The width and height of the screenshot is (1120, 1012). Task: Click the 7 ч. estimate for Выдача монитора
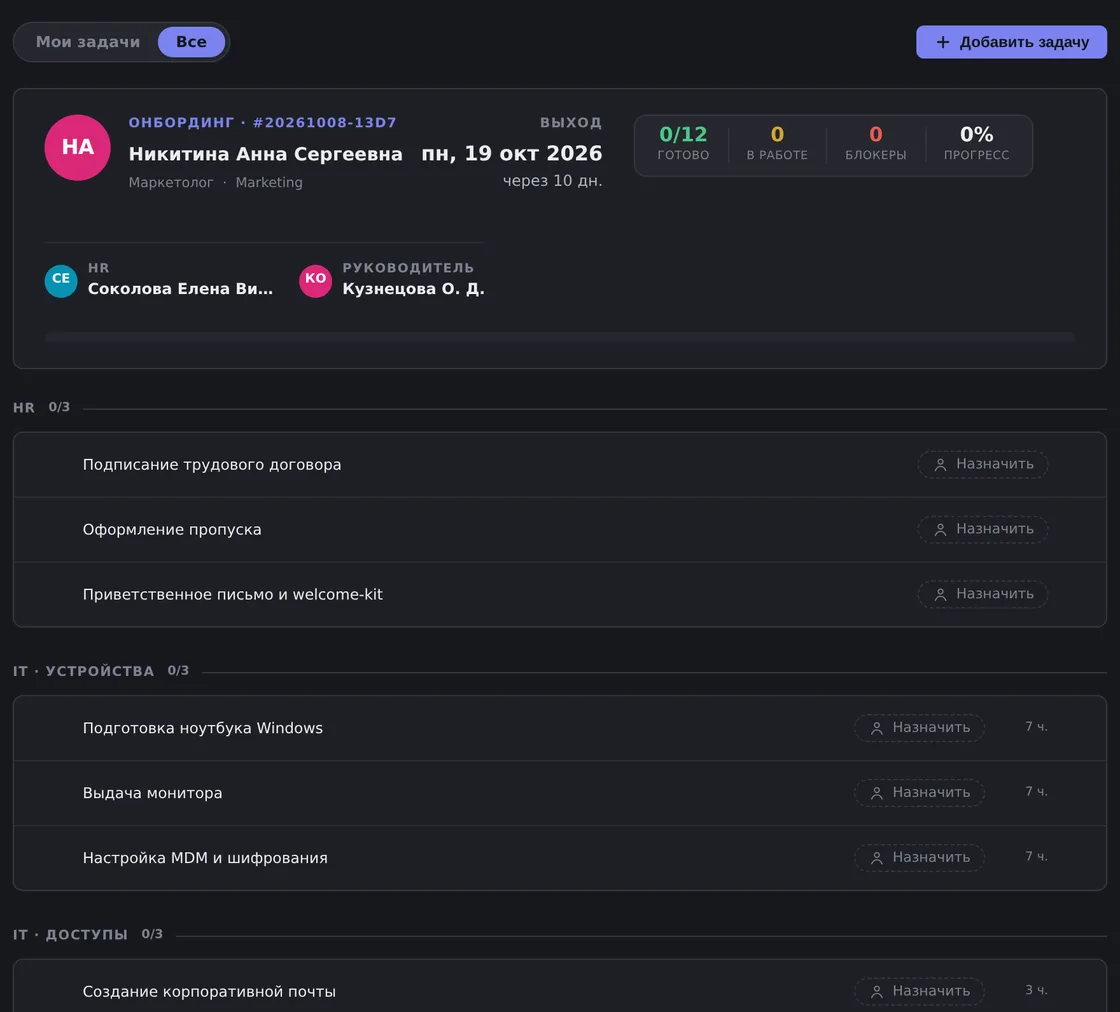tap(1036, 792)
